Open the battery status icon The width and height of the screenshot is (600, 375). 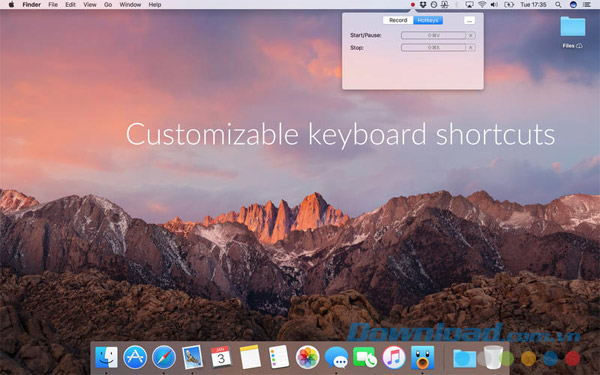[509, 5]
